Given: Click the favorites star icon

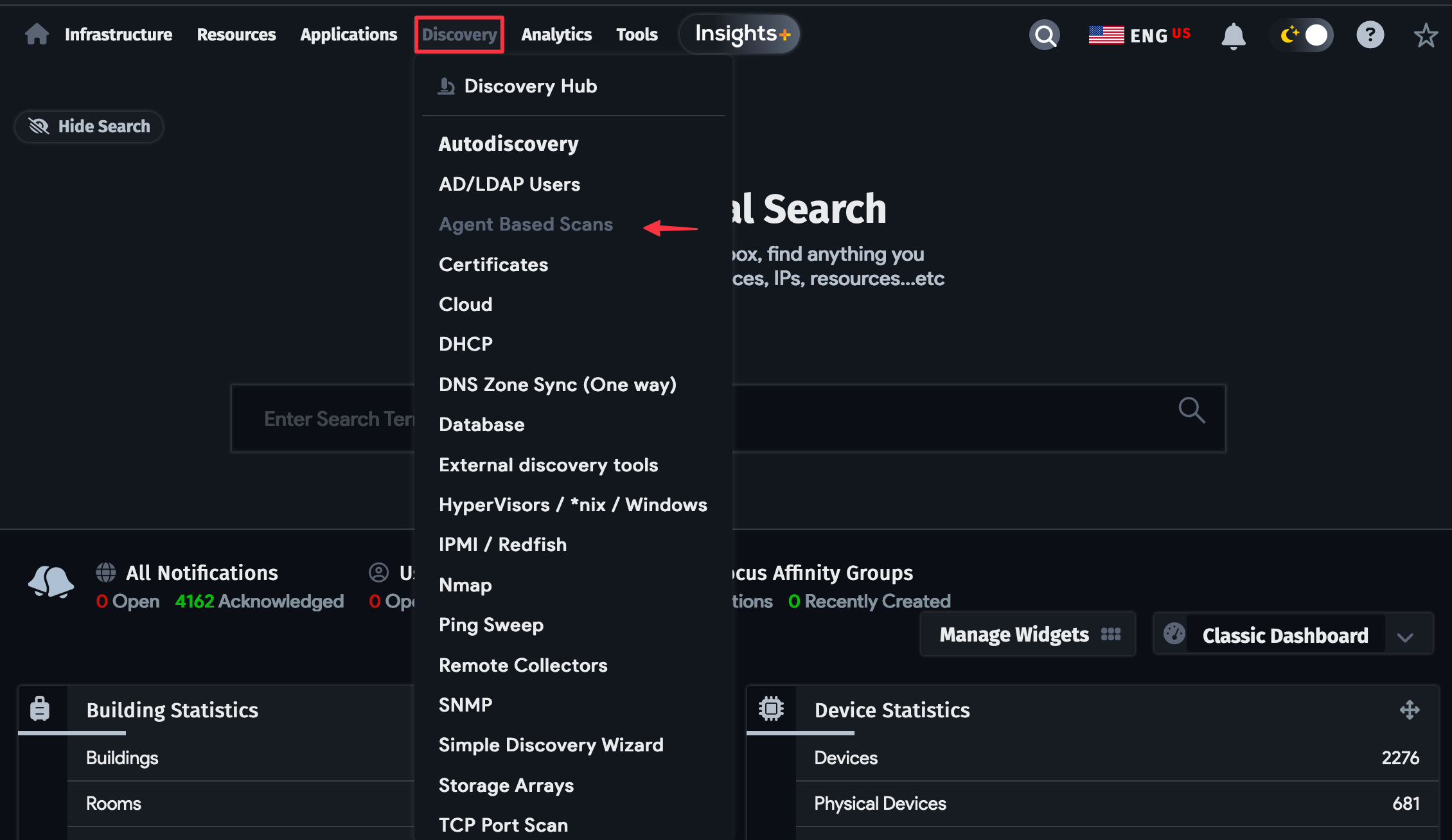Looking at the screenshot, I should coord(1425,35).
